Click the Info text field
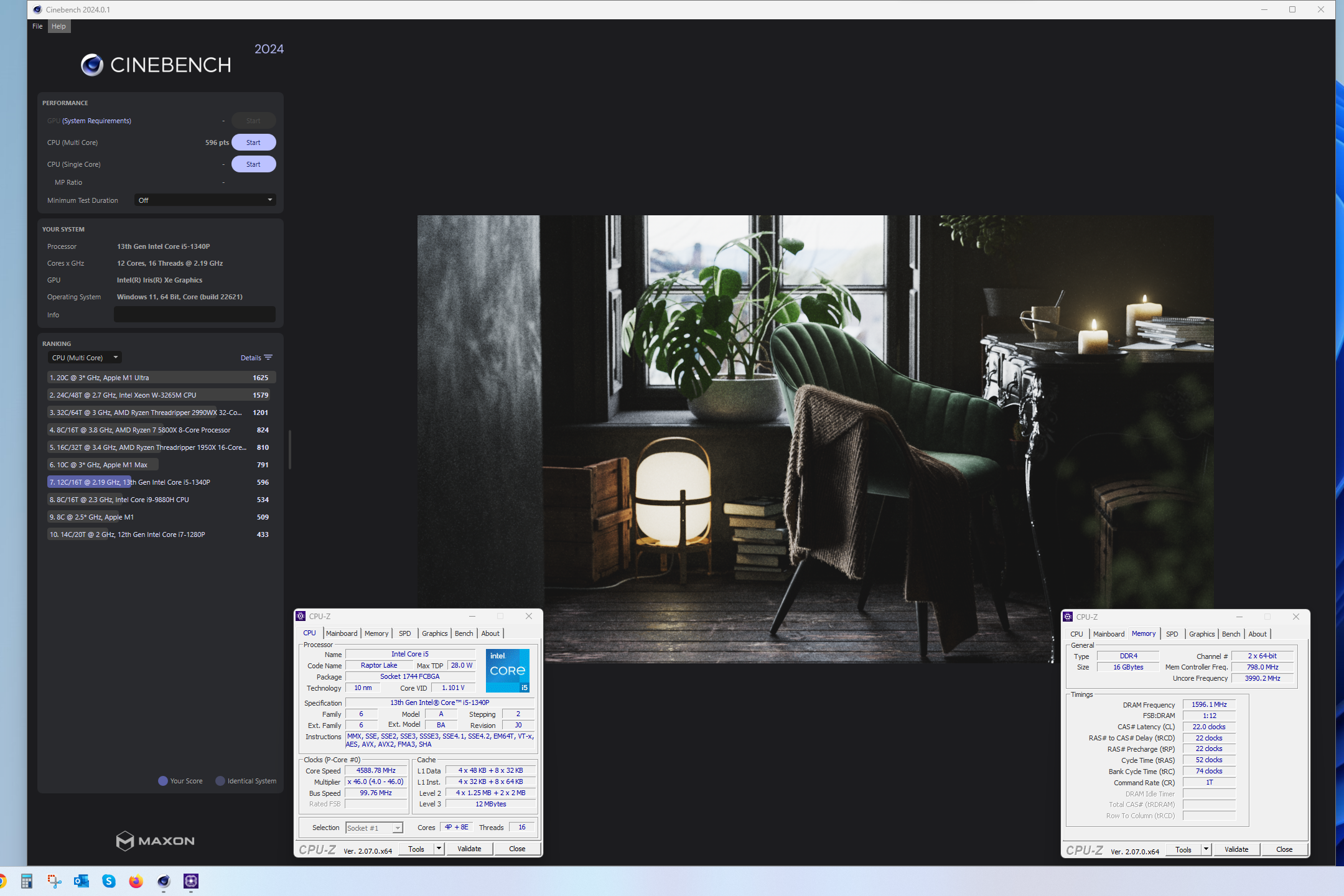The image size is (1344, 896). [x=195, y=314]
